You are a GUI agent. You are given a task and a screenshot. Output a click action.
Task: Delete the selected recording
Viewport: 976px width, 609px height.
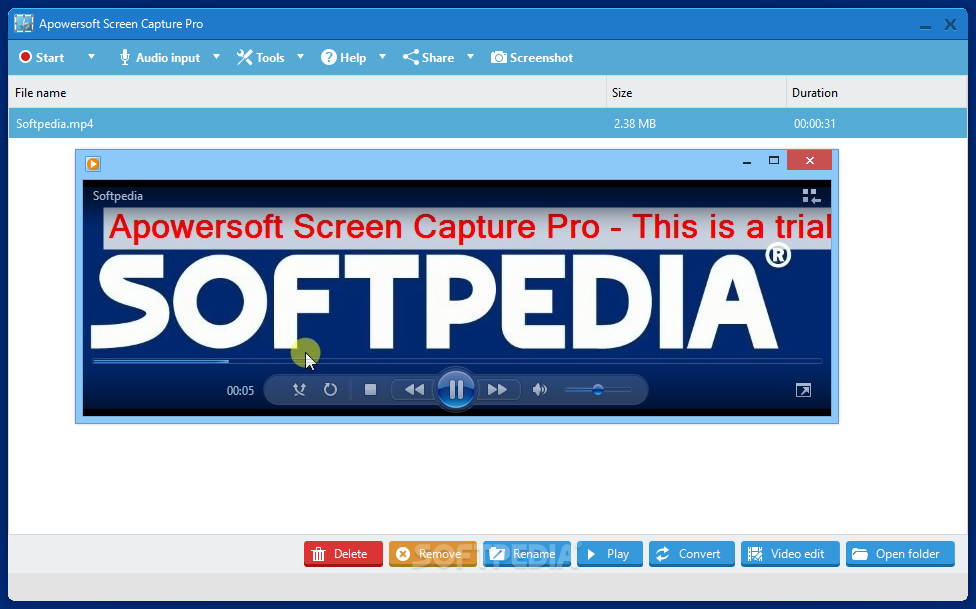[x=343, y=554]
